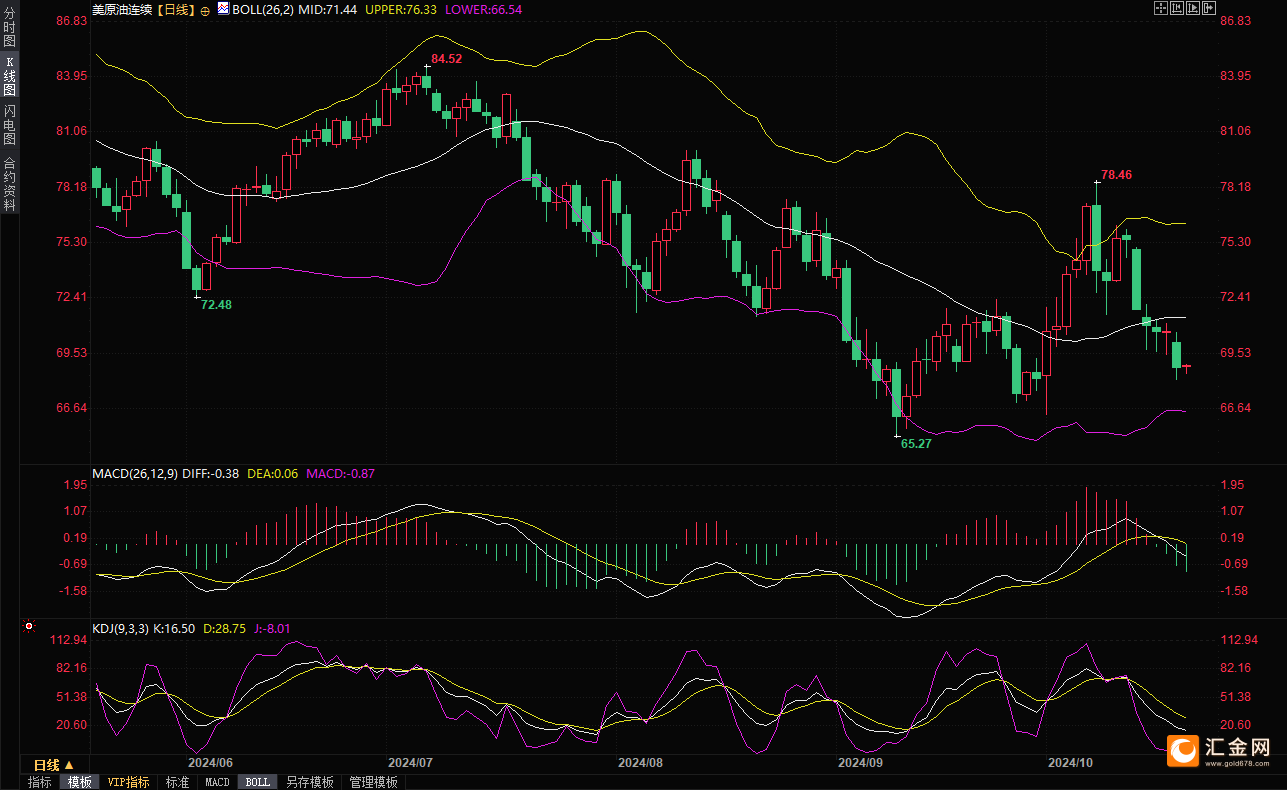Screen dimensions: 1287x790
Task: Click the K:16.50 value
Action: [175, 629]
